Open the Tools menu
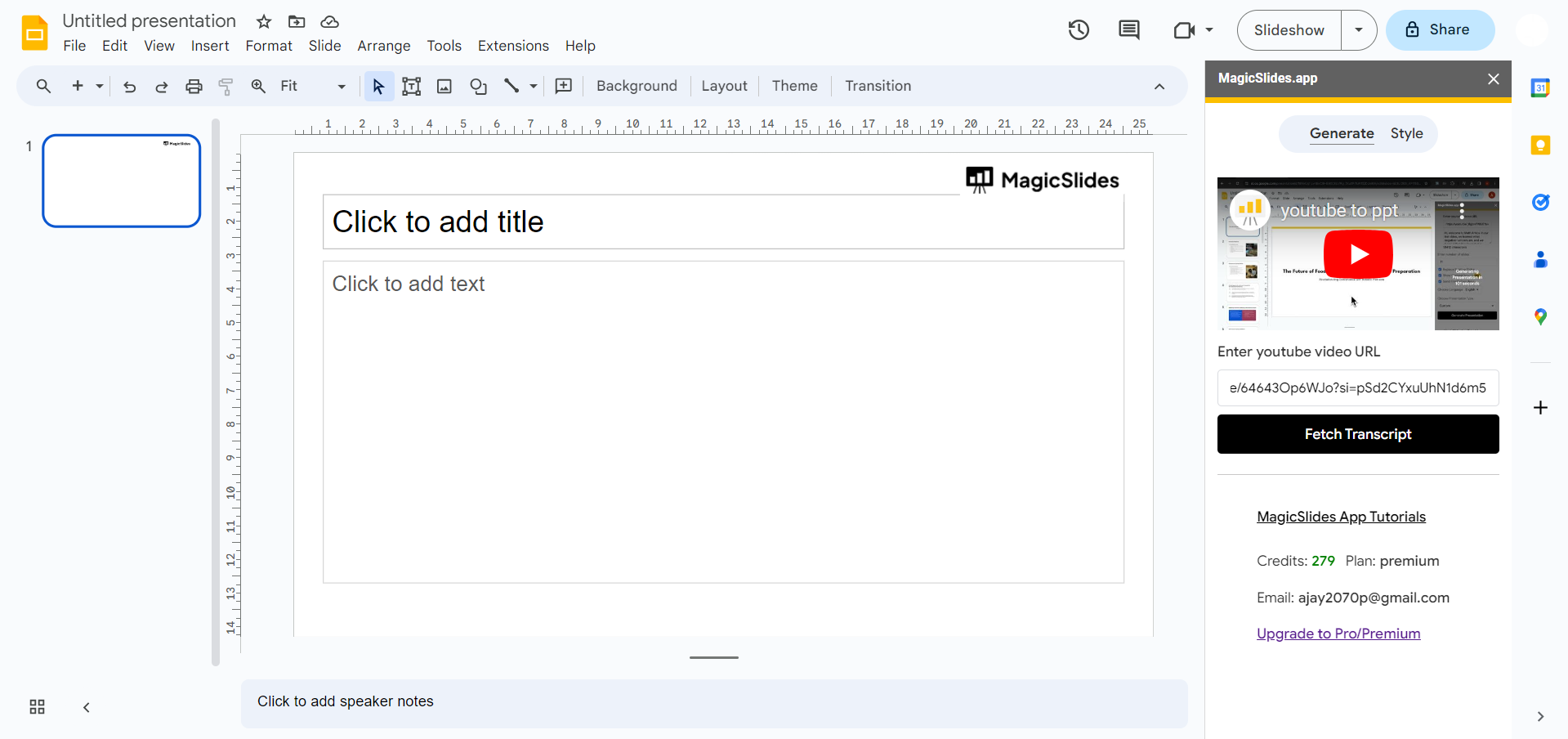 click(444, 46)
